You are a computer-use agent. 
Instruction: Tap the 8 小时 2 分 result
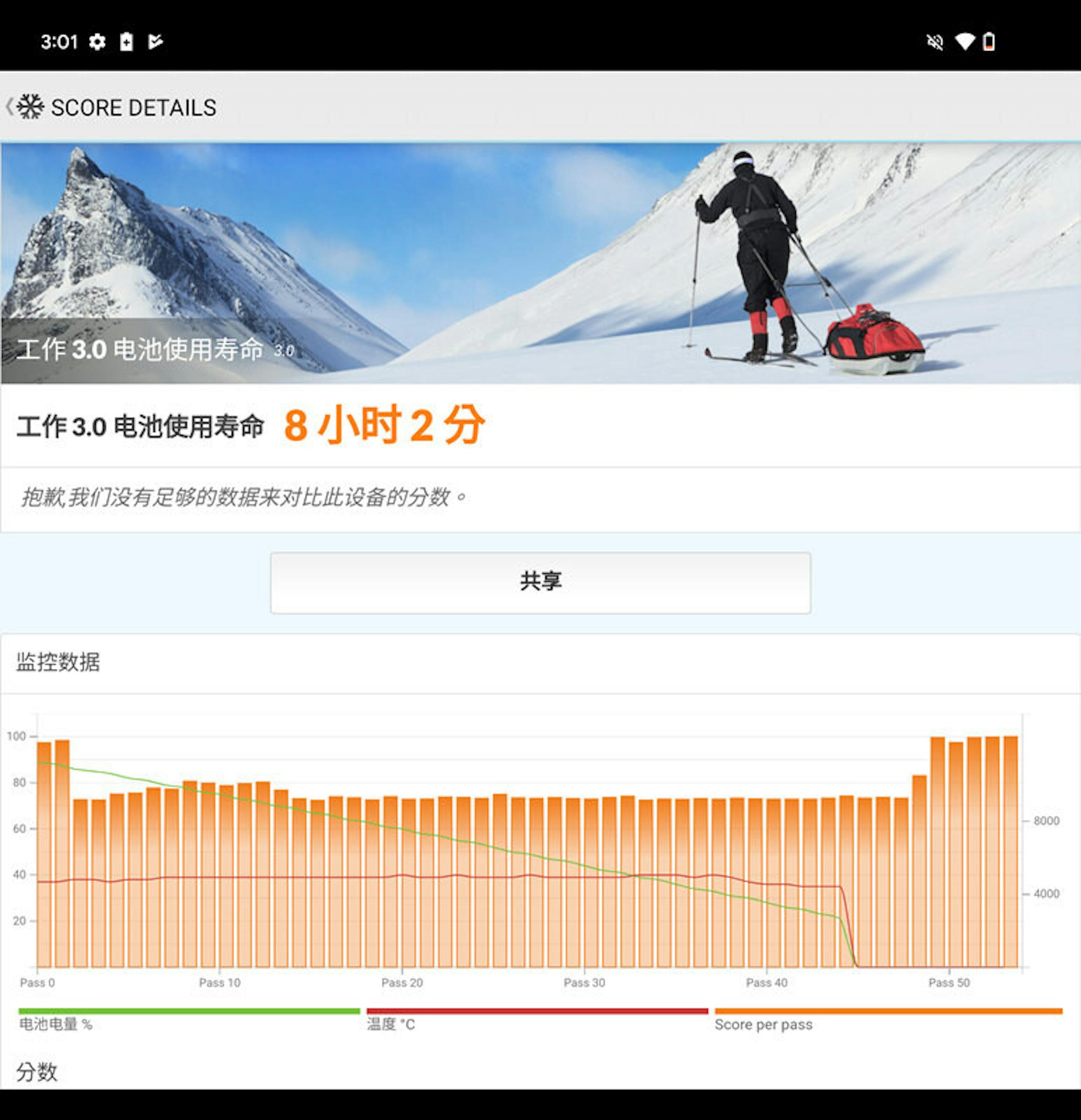[x=384, y=425]
